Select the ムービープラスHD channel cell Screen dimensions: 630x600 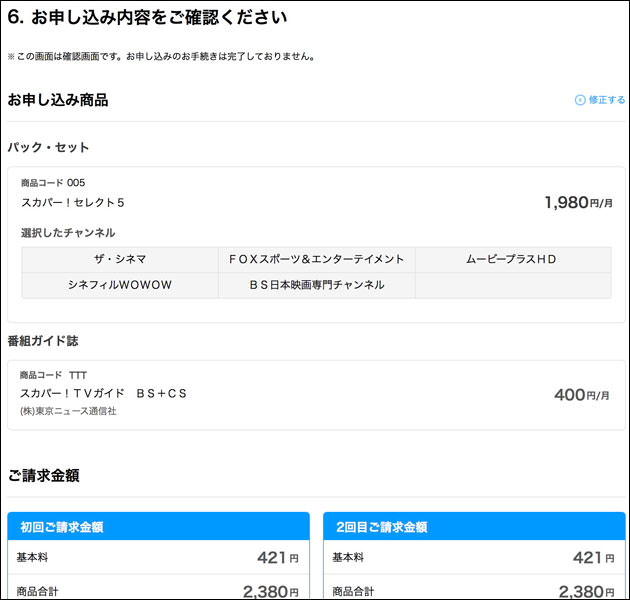513,260
